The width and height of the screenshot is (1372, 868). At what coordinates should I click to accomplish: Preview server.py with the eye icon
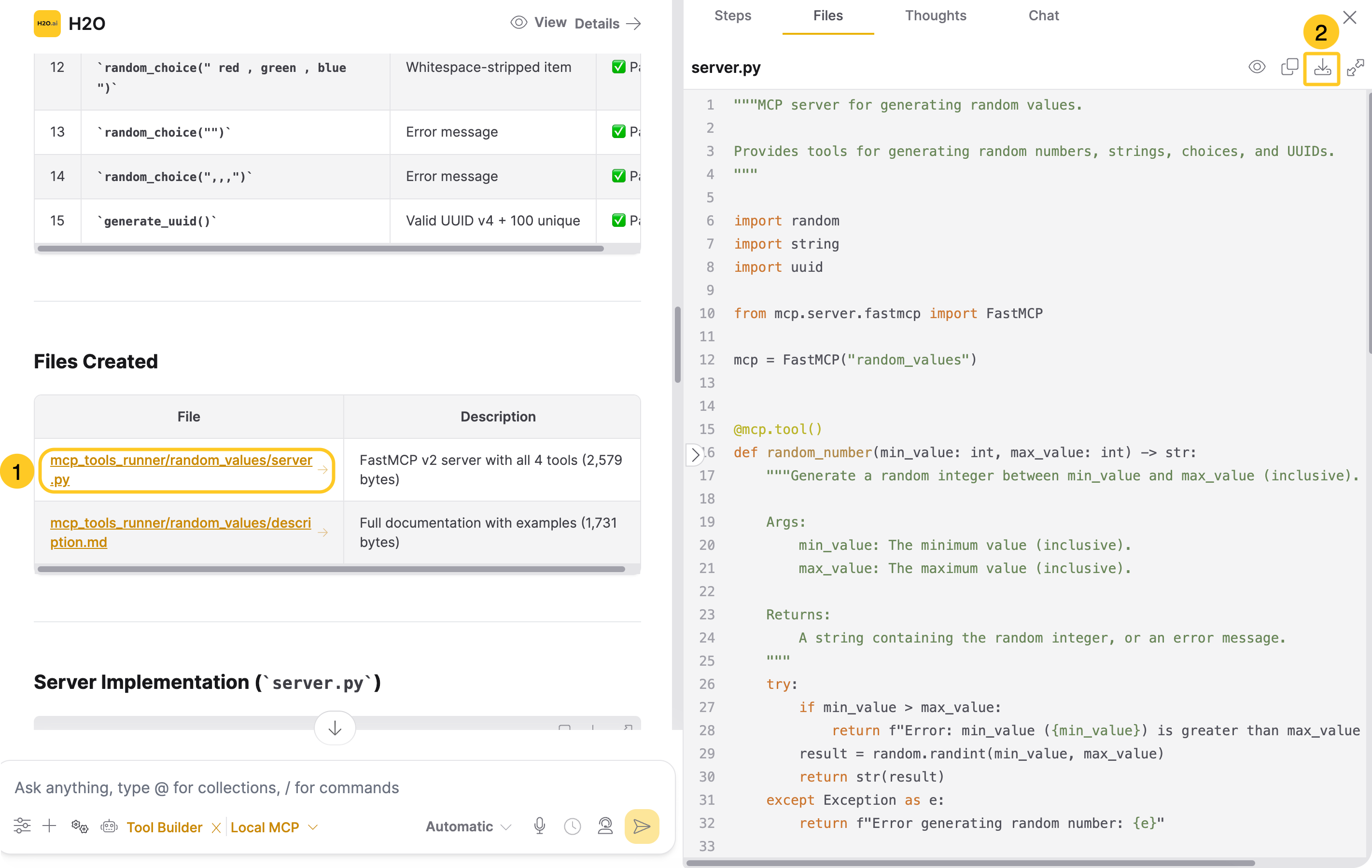pyautogui.click(x=1256, y=67)
